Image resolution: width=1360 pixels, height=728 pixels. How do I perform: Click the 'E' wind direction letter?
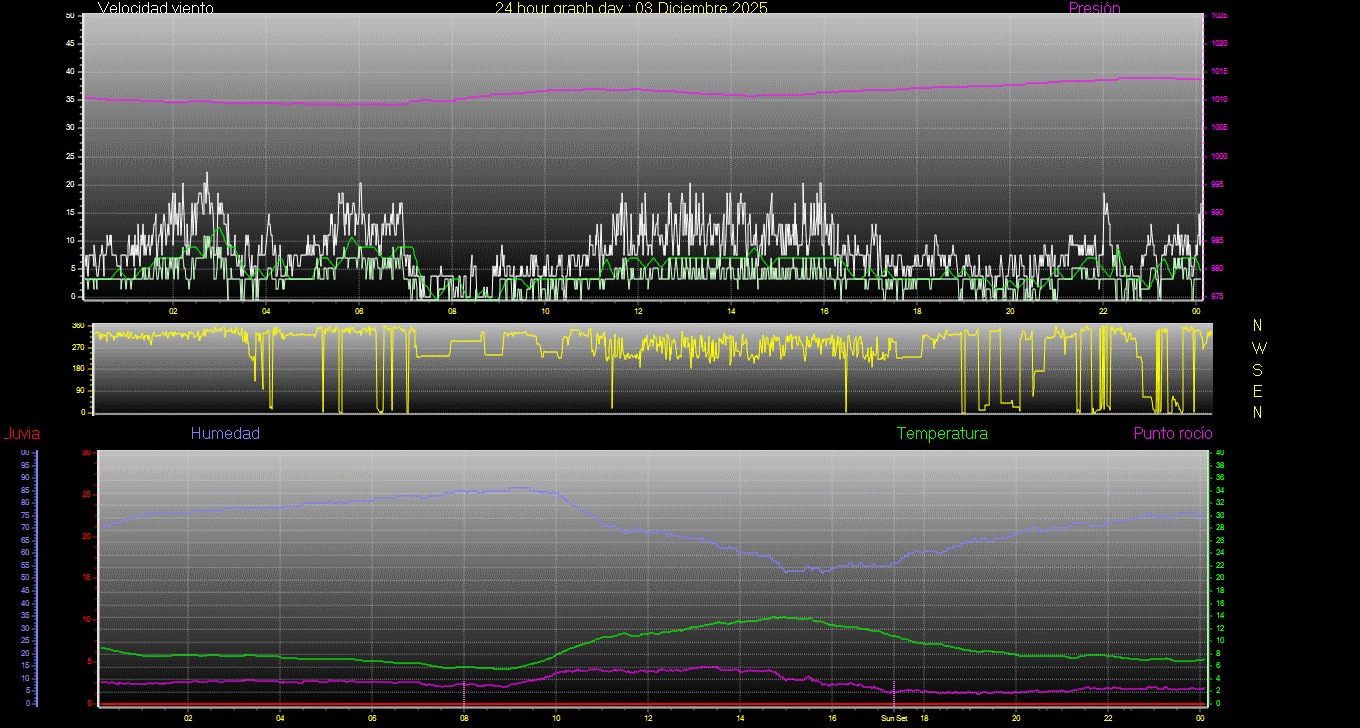click(1258, 390)
